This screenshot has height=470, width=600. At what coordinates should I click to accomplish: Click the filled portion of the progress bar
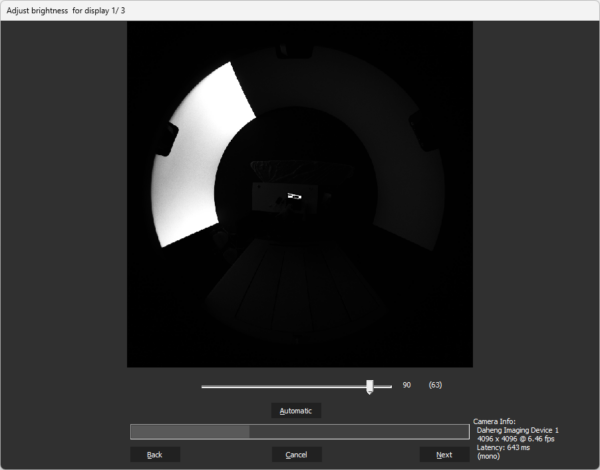(190, 432)
